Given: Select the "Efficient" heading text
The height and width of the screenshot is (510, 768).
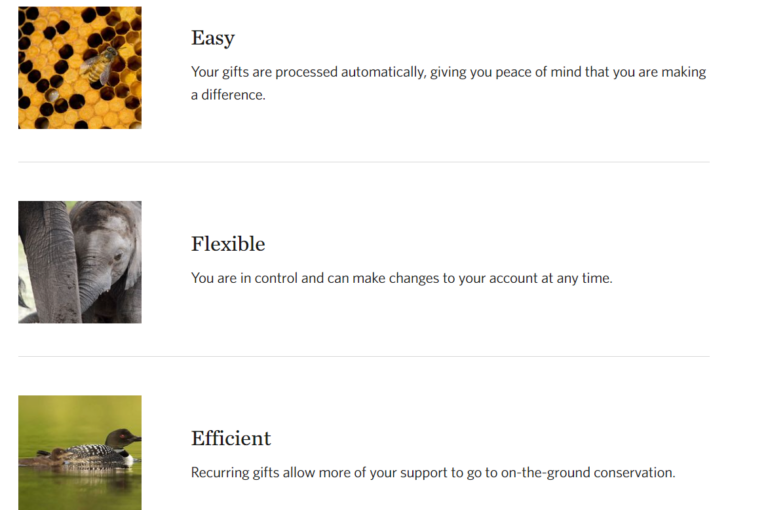Looking at the screenshot, I should click(x=231, y=438).
